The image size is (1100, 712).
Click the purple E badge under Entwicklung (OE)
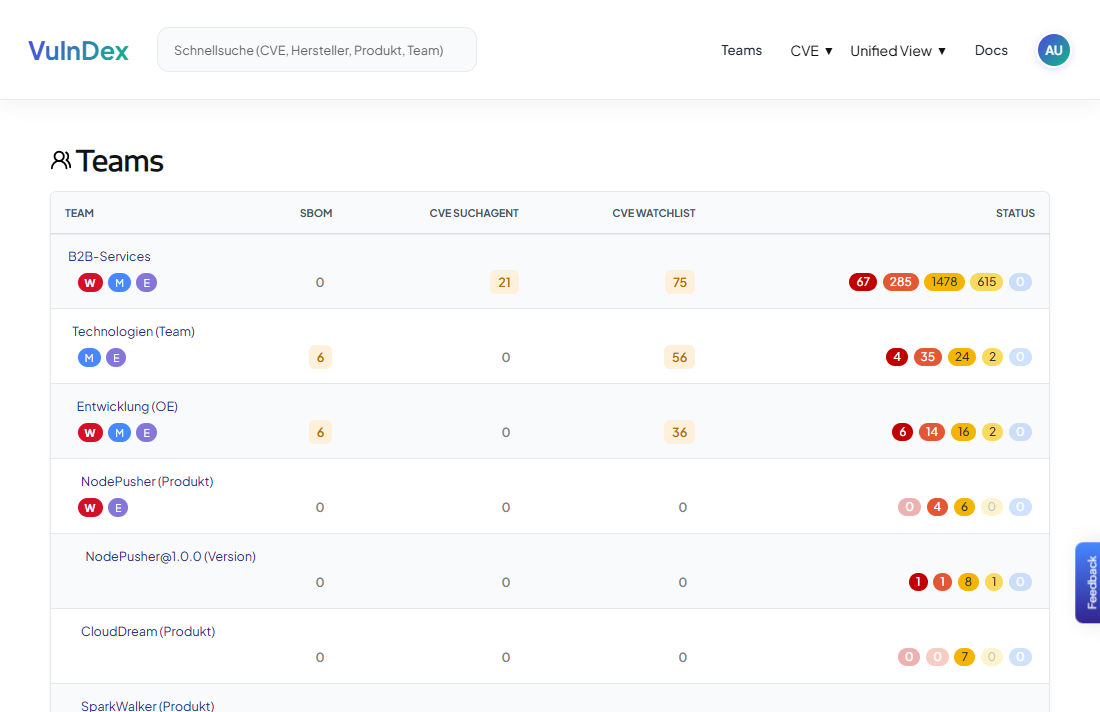click(x=146, y=433)
